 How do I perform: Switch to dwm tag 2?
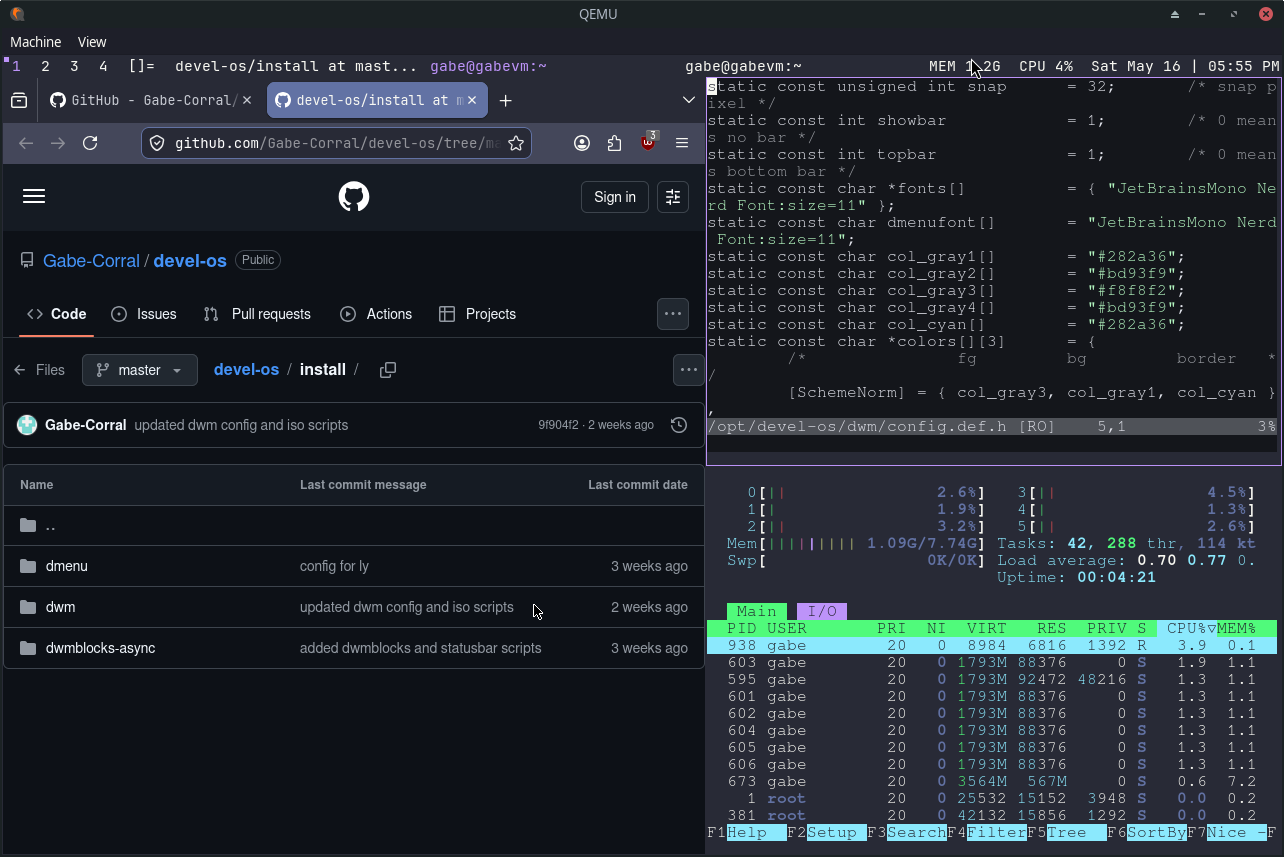pos(45,66)
